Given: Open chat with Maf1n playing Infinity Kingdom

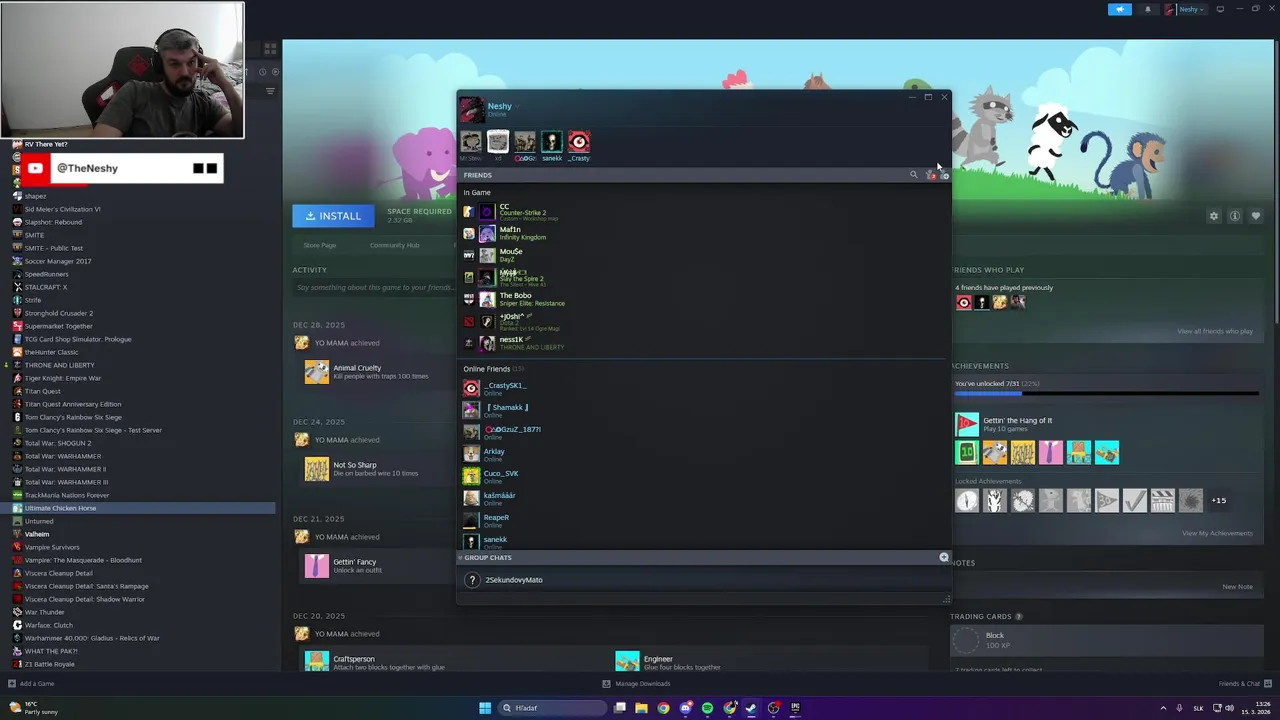Looking at the screenshot, I should pos(702,233).
